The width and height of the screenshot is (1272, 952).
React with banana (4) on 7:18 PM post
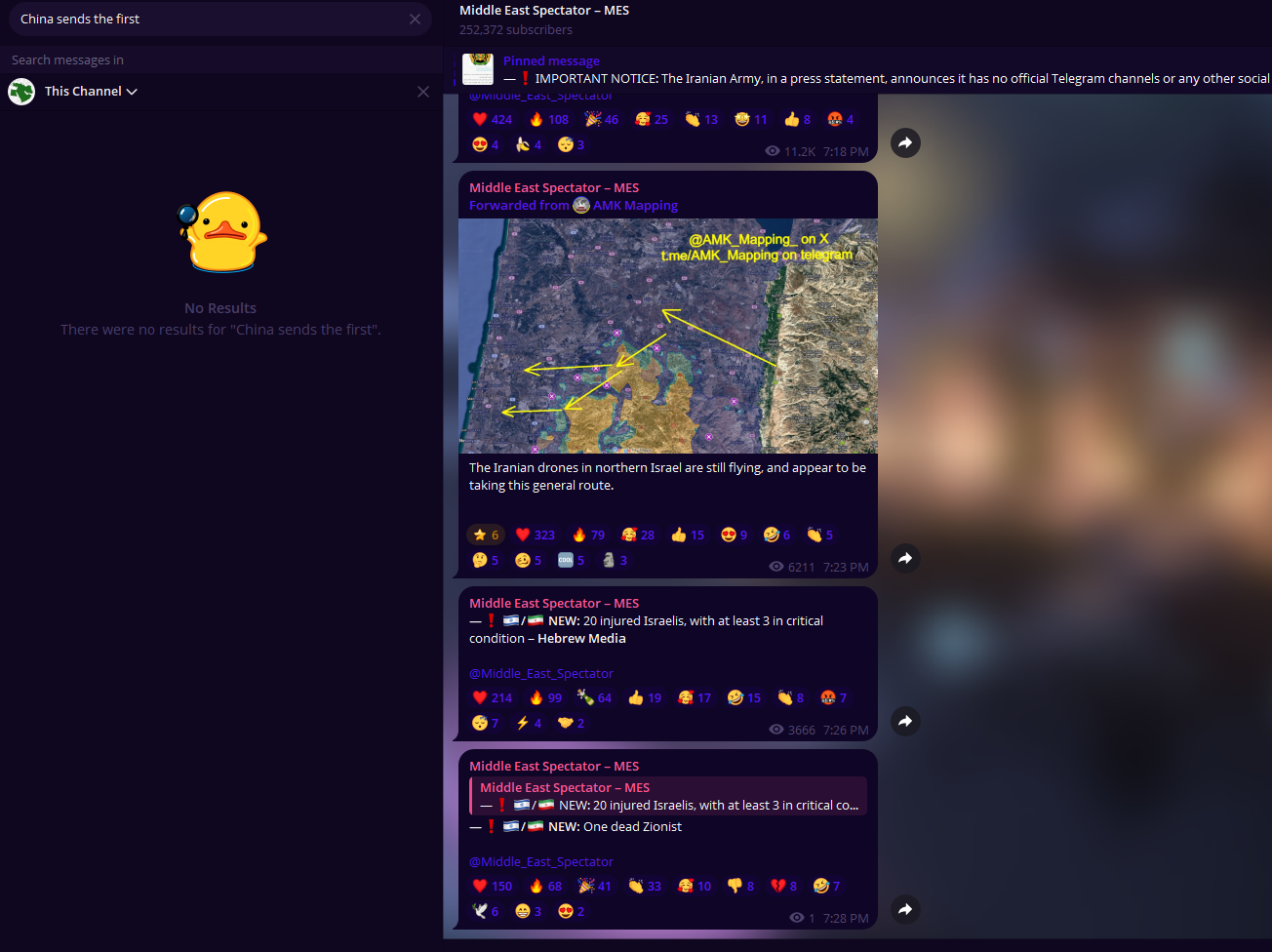[x=529, y=145]
